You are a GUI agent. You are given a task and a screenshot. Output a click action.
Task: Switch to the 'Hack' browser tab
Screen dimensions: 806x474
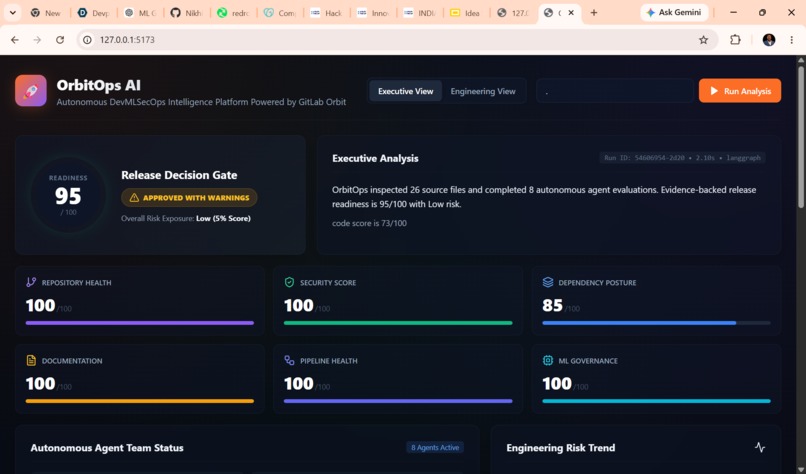tap(326, 13)
